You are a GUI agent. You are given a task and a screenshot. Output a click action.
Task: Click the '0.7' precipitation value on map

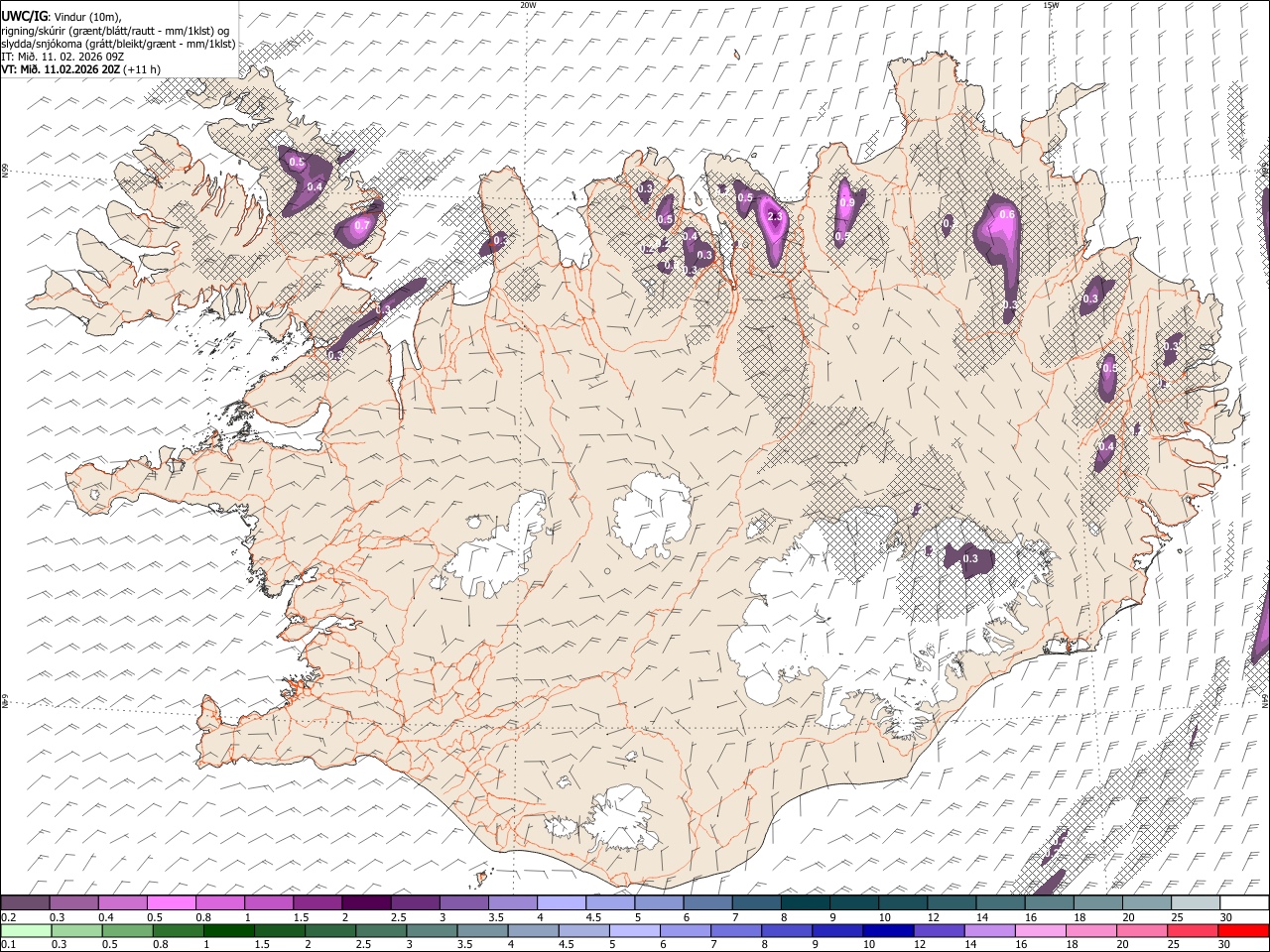tap(362, 225)
